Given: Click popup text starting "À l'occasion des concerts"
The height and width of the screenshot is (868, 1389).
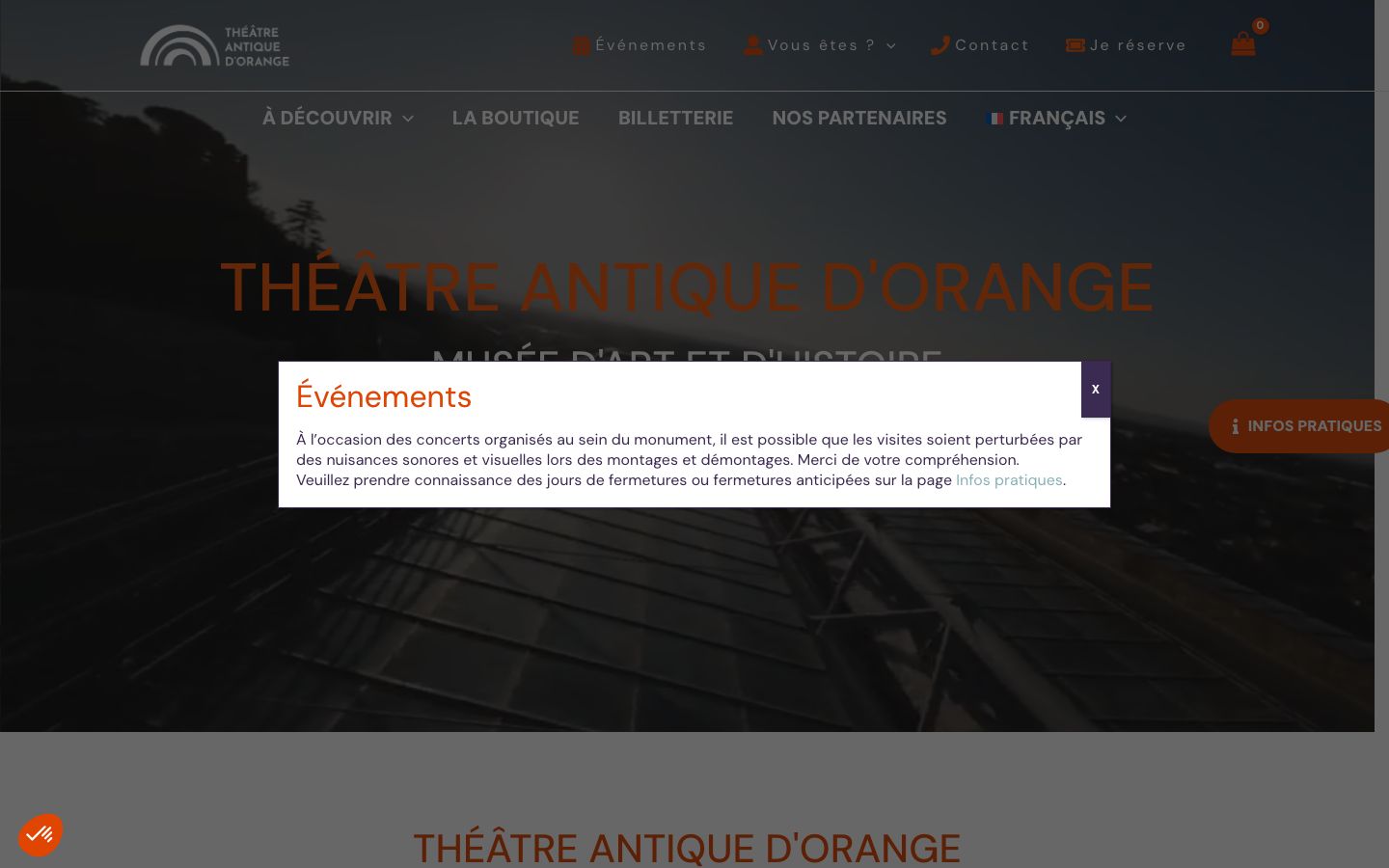Looking at the screenshot, I should [x=689, y=449].
